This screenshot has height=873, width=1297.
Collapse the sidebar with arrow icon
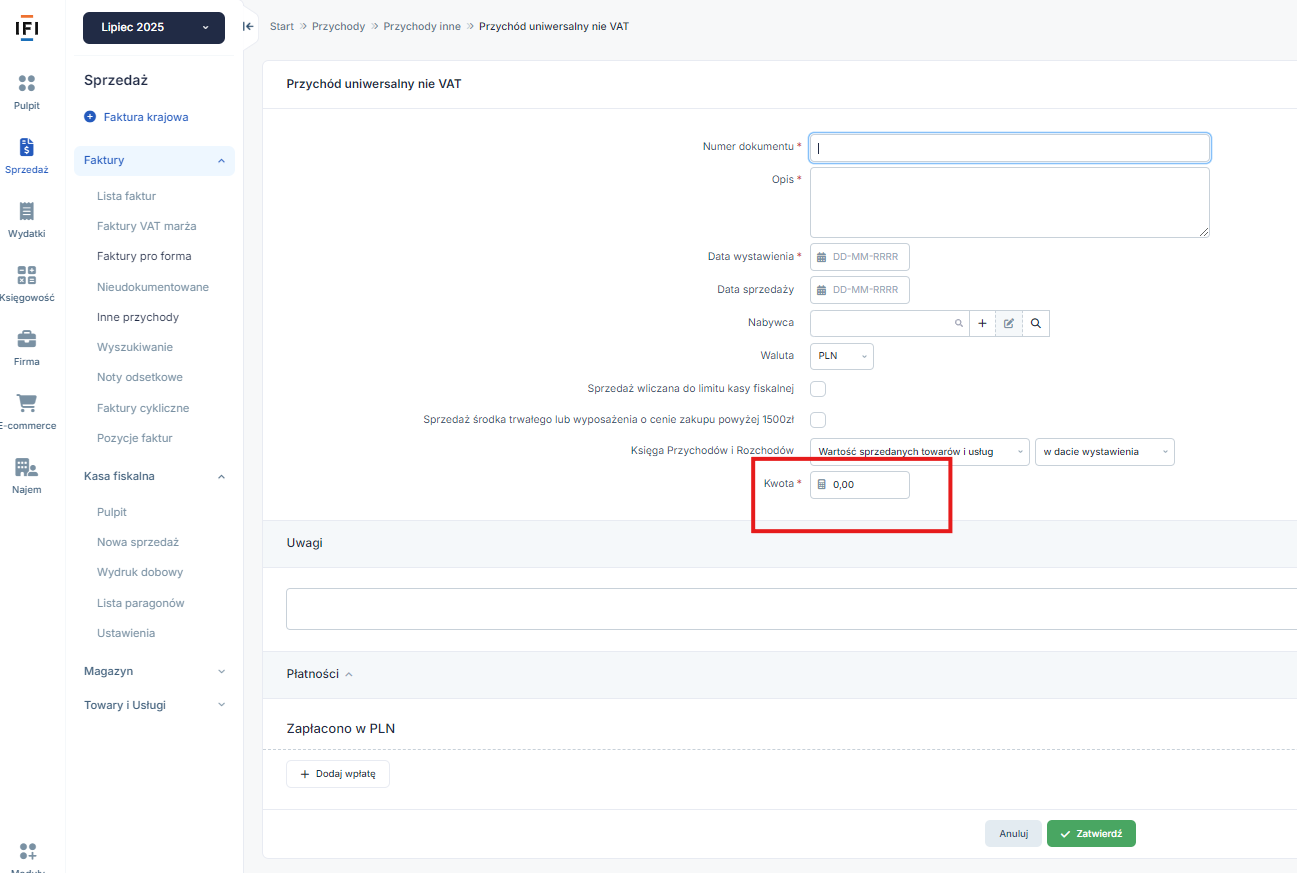click(247, 26)
